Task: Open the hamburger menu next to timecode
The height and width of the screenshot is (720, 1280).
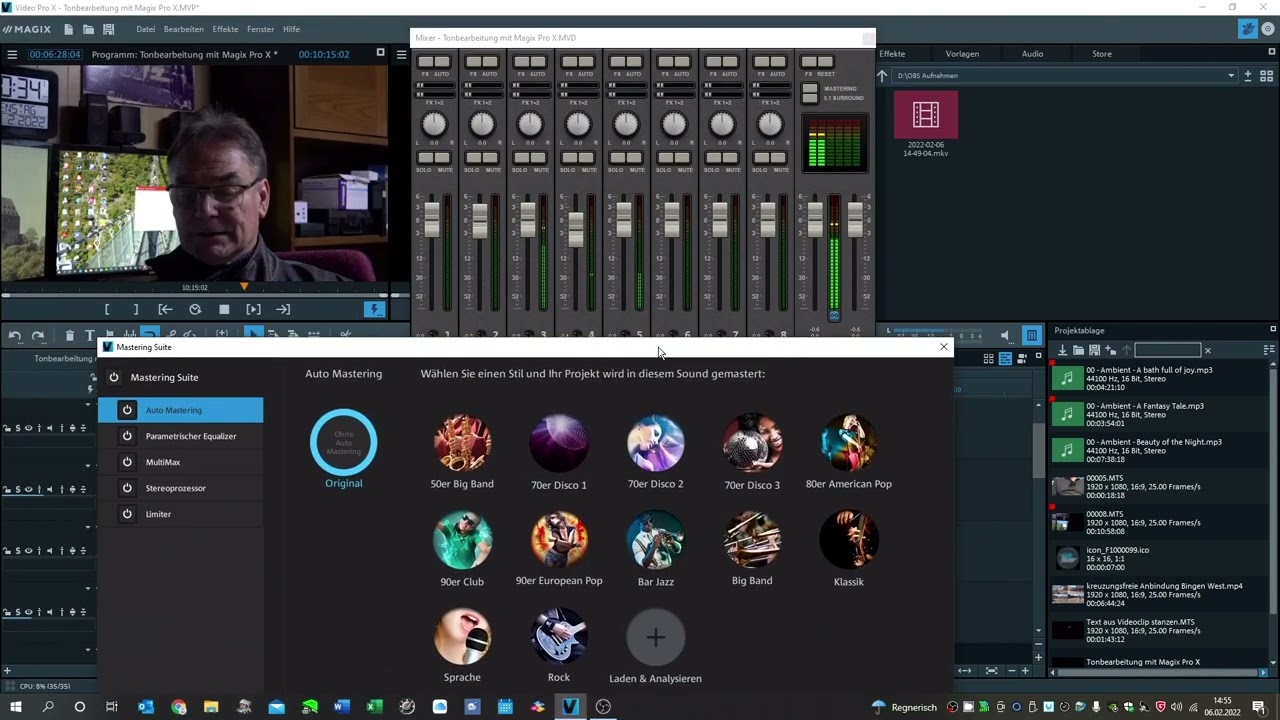Action: click(x=11, y=54)
